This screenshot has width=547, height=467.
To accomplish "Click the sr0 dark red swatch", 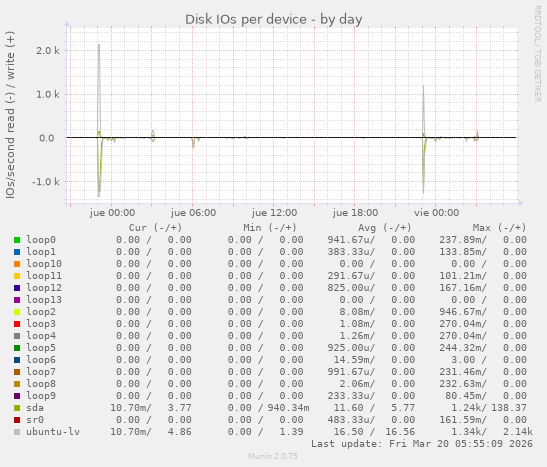I will pos(17,420).
